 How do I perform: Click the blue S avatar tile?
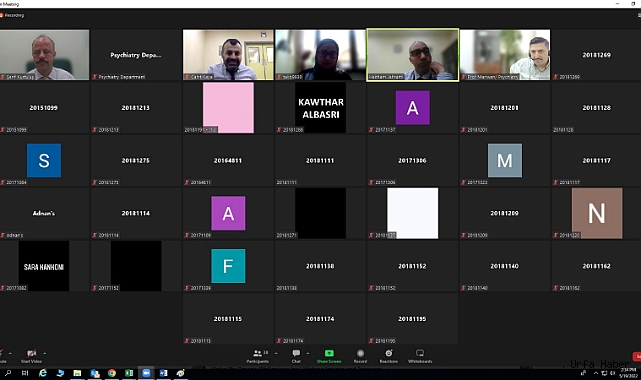44,160
